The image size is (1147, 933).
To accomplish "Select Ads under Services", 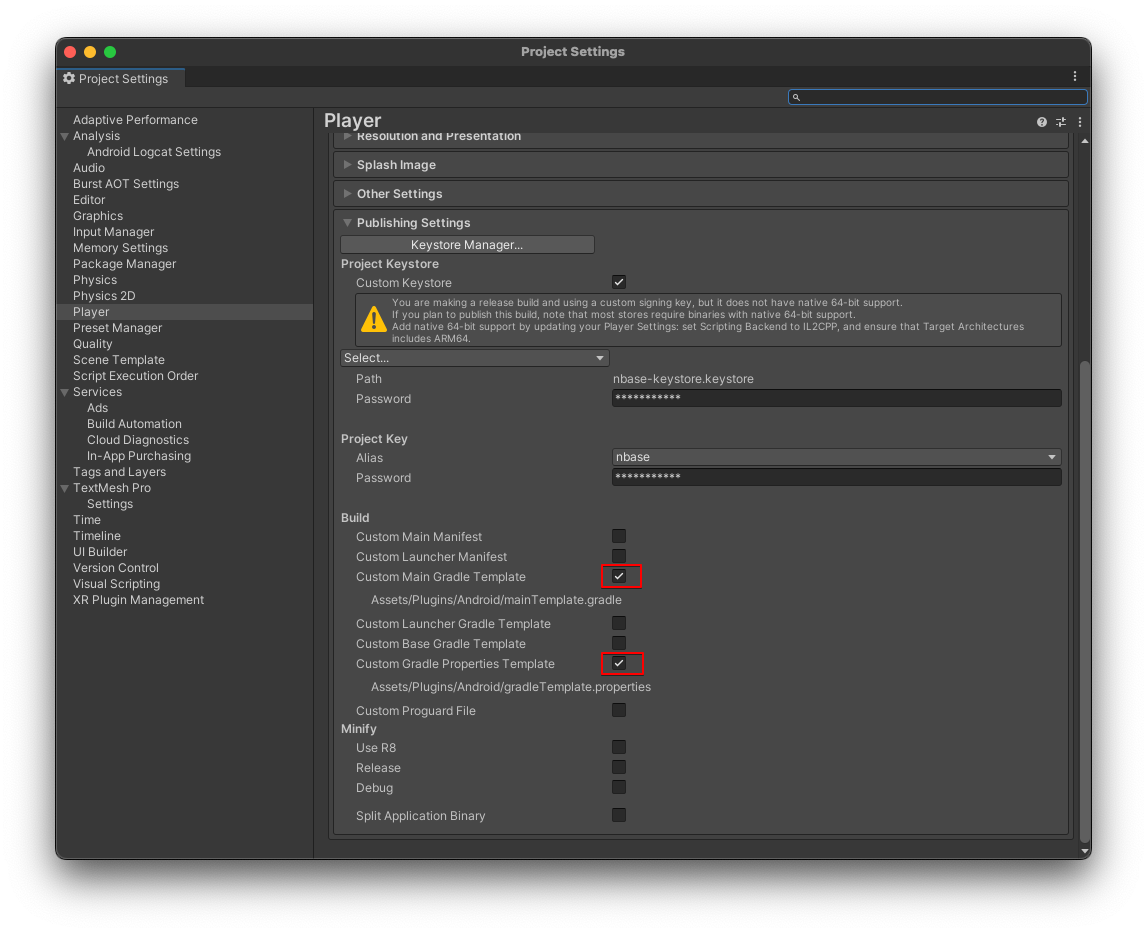I will coord(97,408).
